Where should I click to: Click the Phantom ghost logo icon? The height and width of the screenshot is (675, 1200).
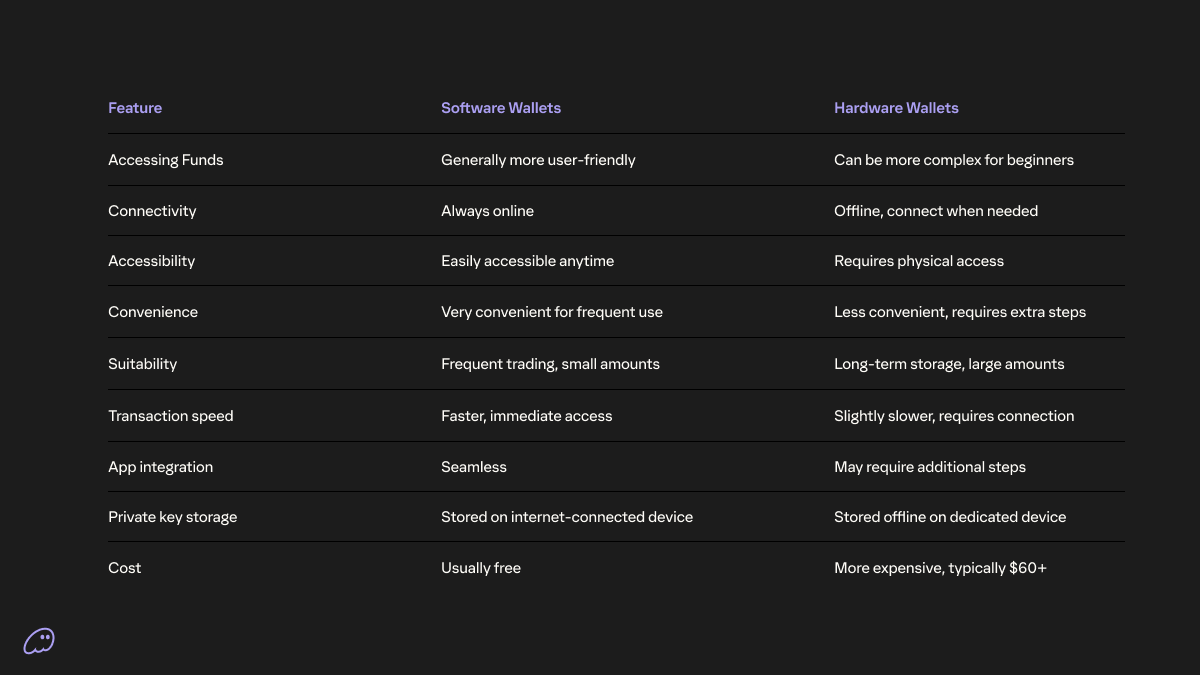coord(39,641)
